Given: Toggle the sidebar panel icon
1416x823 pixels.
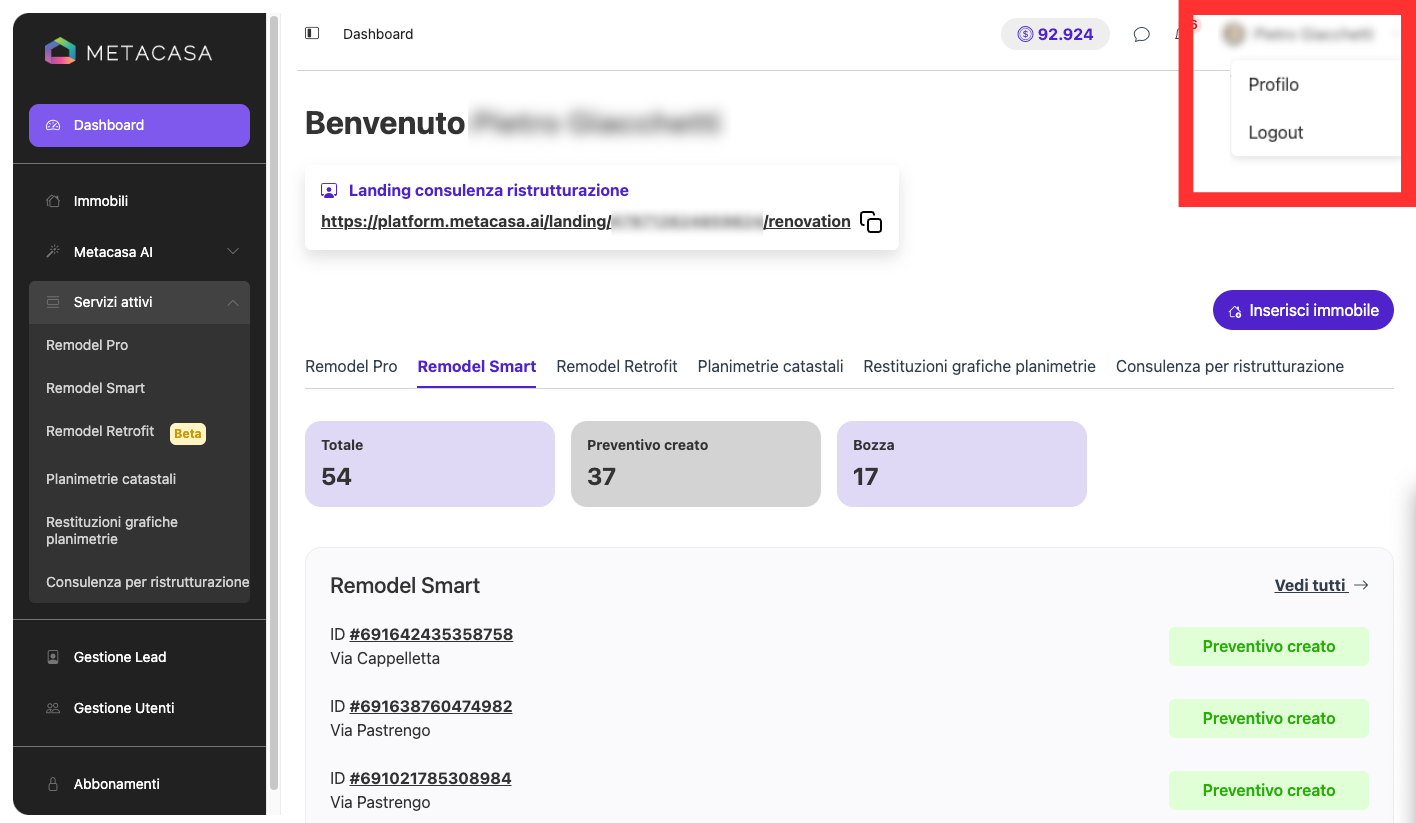Looking at the screenshot, I should (312, 33).
